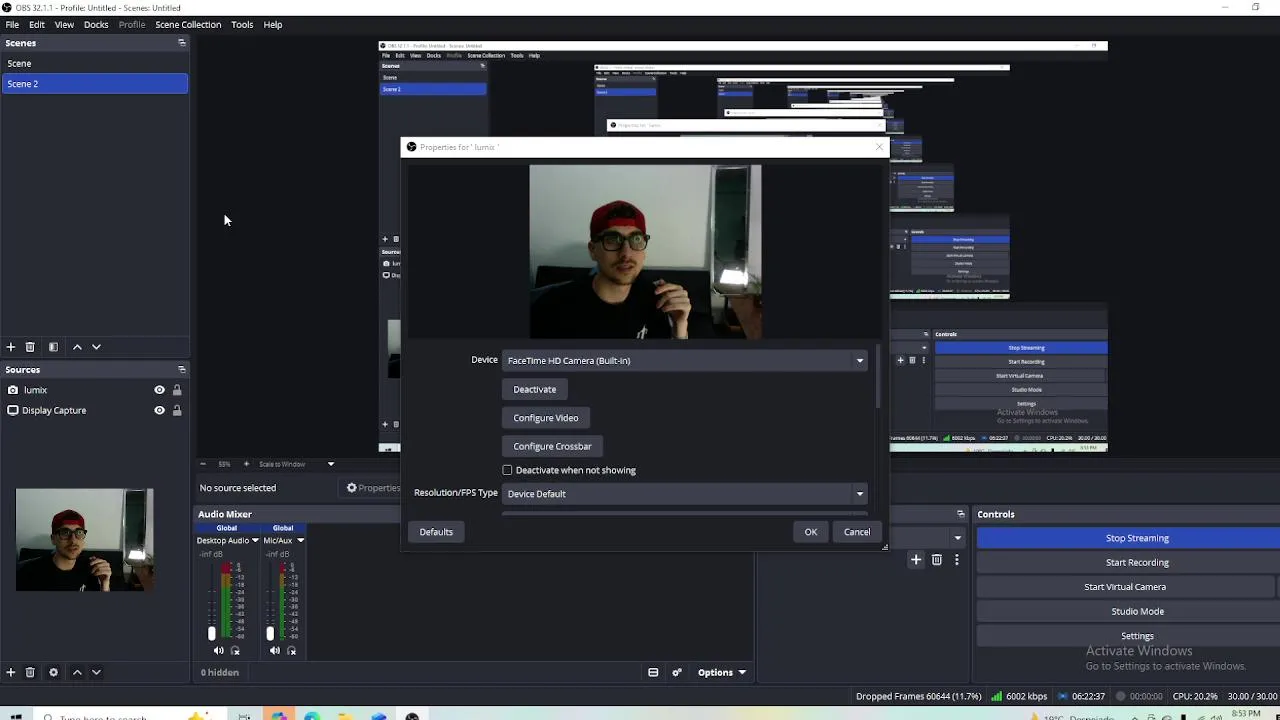
Task: Remove the scene transition with the trash icon
Action: coord(937,560)
